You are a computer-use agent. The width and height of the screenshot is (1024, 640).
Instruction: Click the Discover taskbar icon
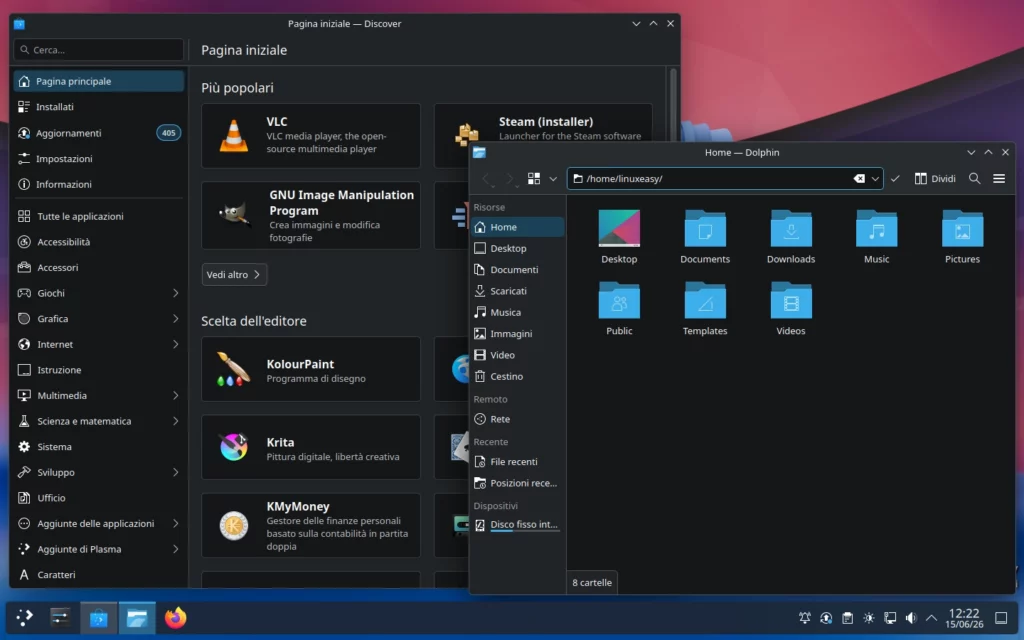[99, 617]
